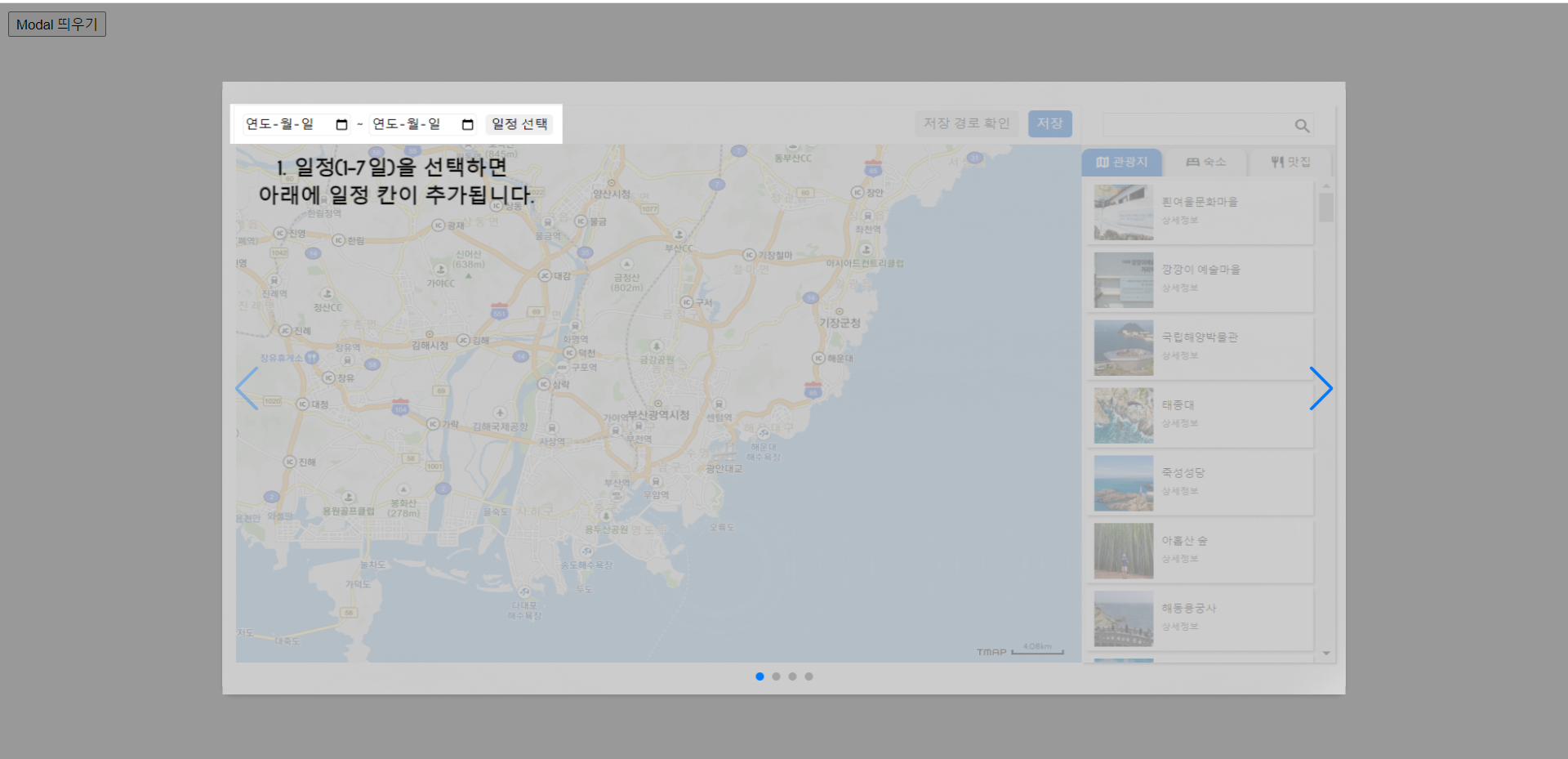Click the 부산광역시청 label on map

coord(658,414)
